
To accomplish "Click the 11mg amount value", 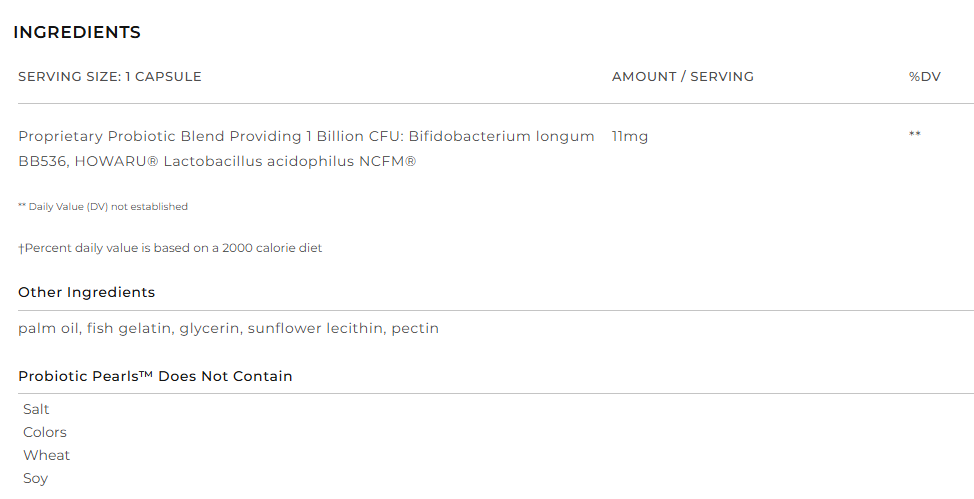I will click(629, 136).
